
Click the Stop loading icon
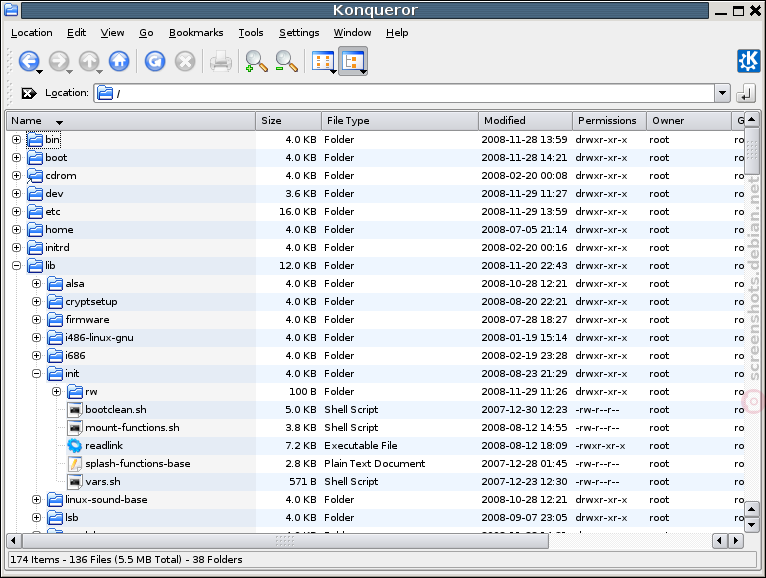(x=185, y=61)
